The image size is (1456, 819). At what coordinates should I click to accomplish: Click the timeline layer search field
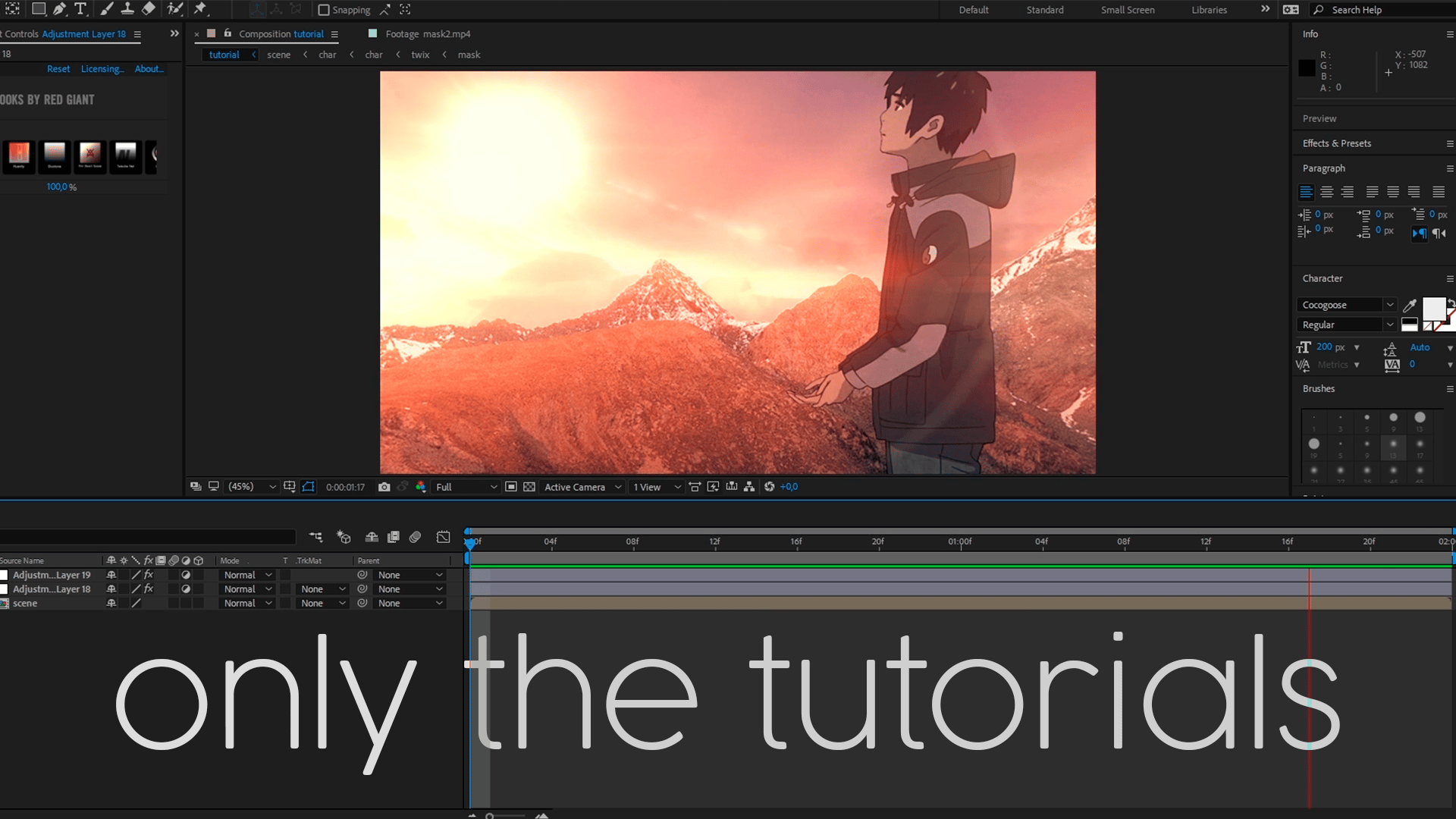pyautogui.click(x=148, y=537)
